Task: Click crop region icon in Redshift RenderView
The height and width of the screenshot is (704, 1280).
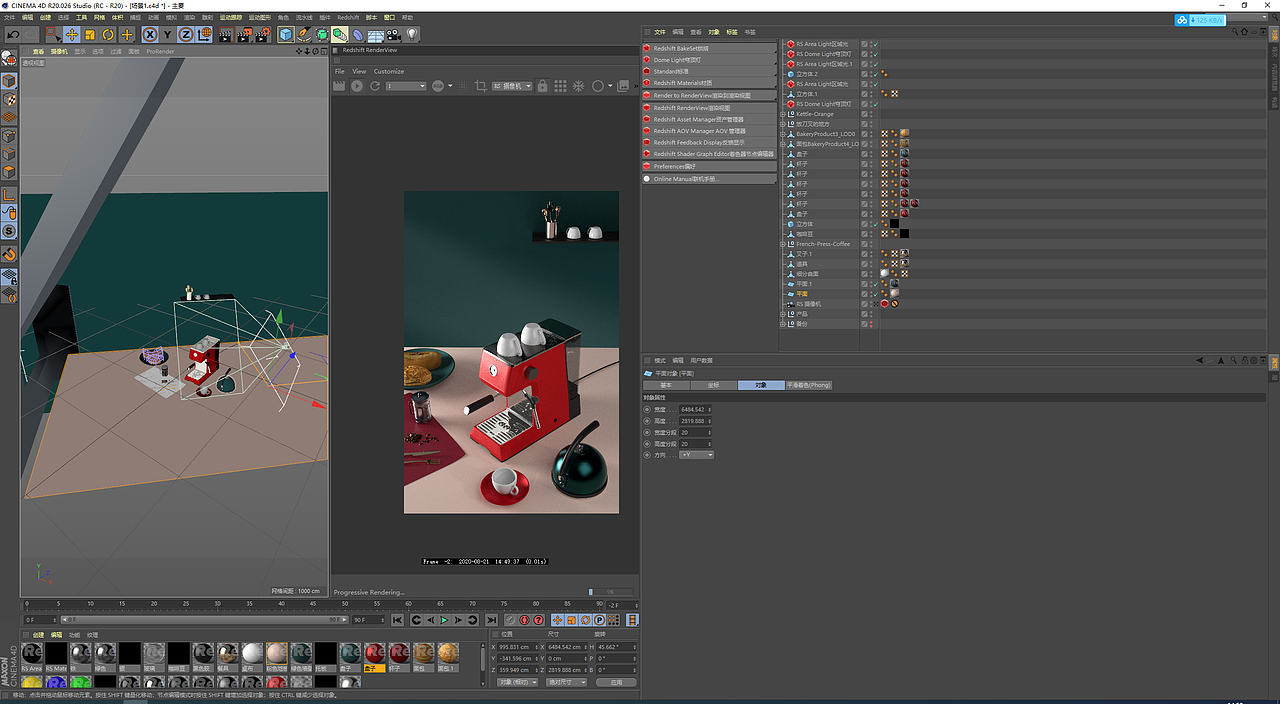Action: click(x=481, y=86)
